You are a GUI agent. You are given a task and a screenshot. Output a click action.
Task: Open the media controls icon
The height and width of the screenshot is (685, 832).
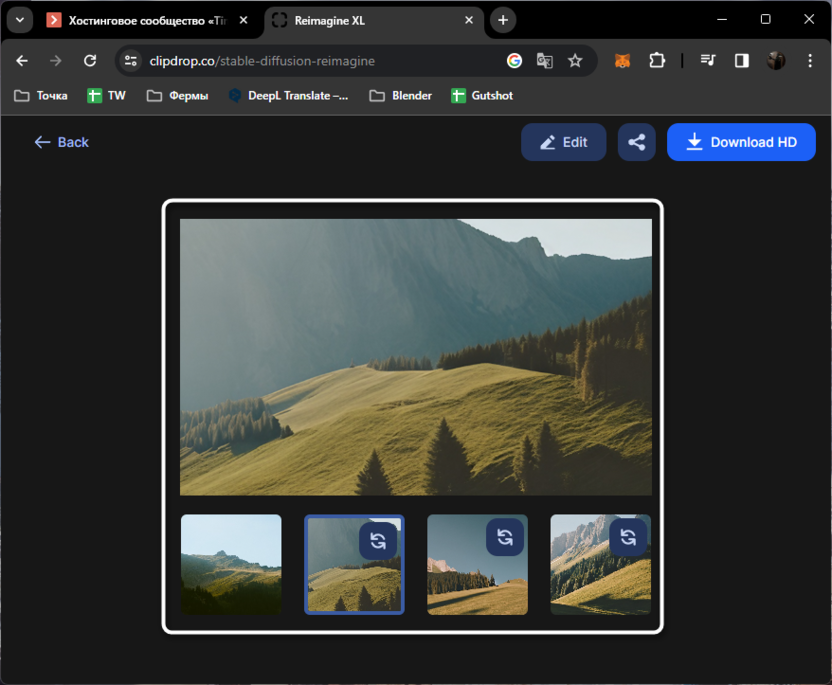709,61
